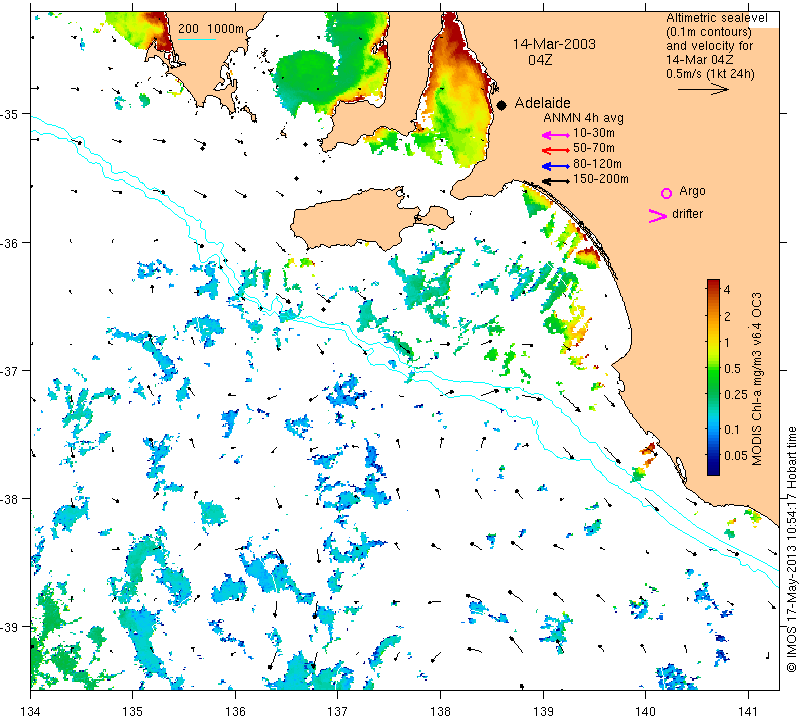Click the 80-120m depth label
This screenshot has width=800, height=720.
tap(597, 164)
